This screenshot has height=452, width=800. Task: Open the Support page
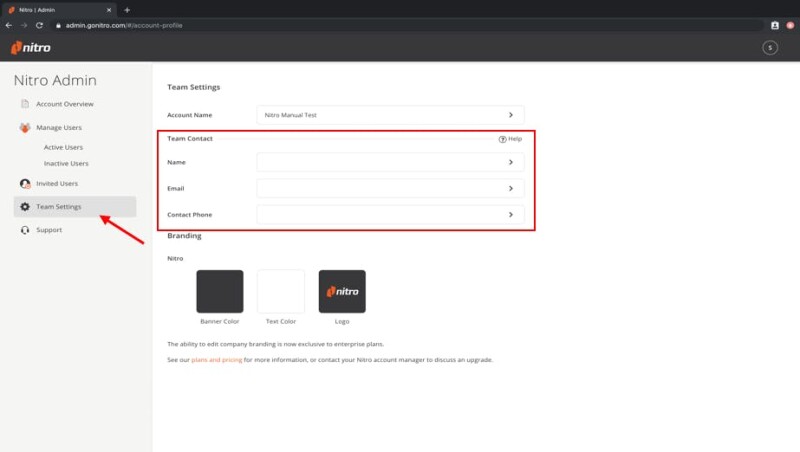[x=49, y=230]
